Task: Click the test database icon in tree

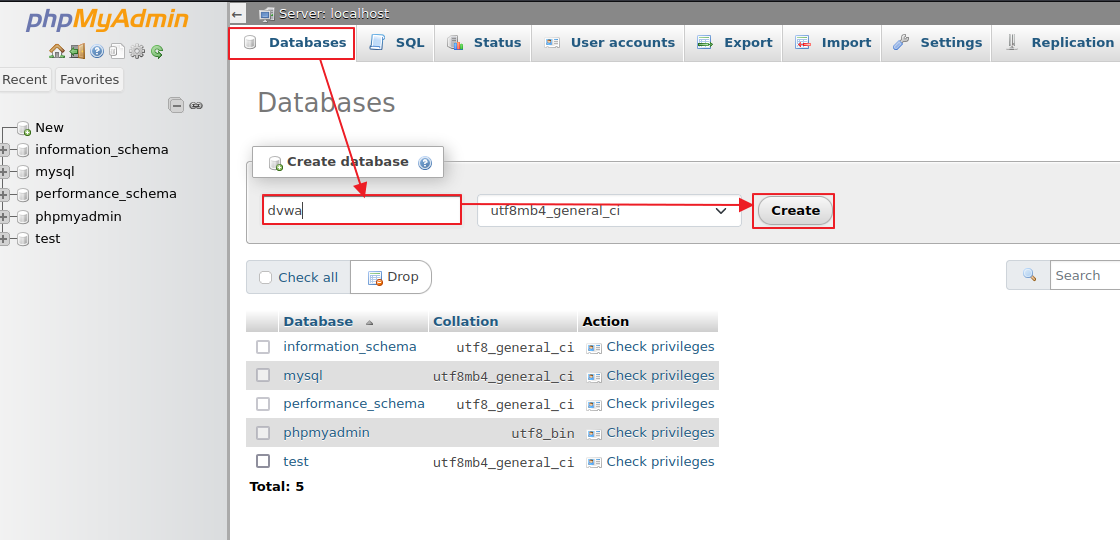Action: point(24,239)
